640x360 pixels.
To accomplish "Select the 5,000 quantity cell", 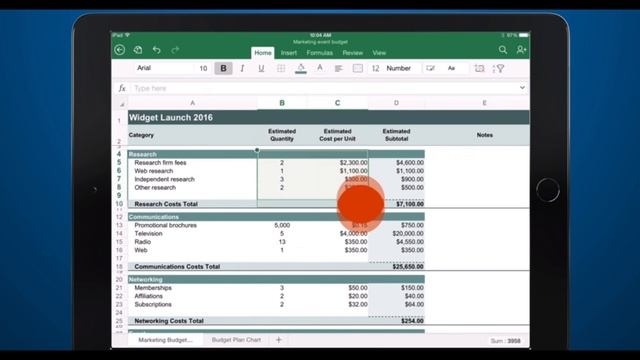I will [x=282, y=225].
